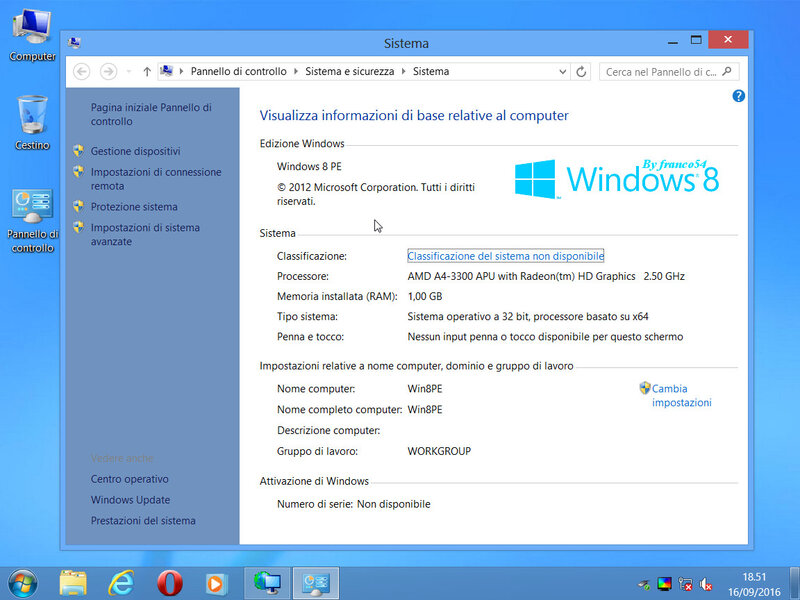Click 'Numero di serie: Non disponibile' text
Image resolution: width=800 pixels, height=600 pixels.
click(x=354, y=504)
